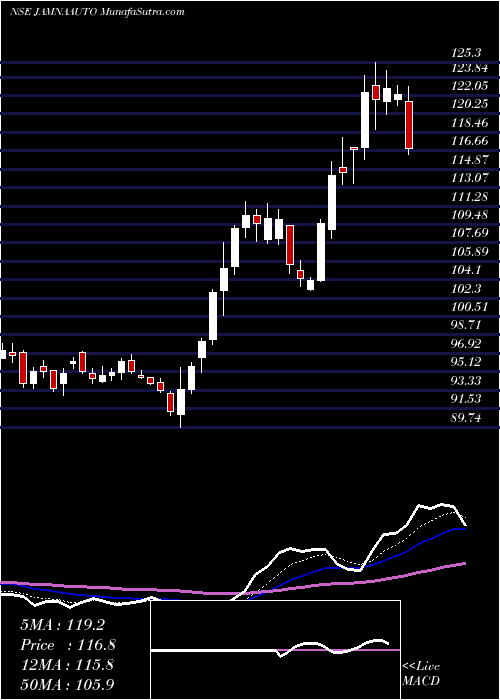The width and height of the screenshot is (500, 700).
Task: Select the 114.87 price level label
Action: tap(470, 160)
